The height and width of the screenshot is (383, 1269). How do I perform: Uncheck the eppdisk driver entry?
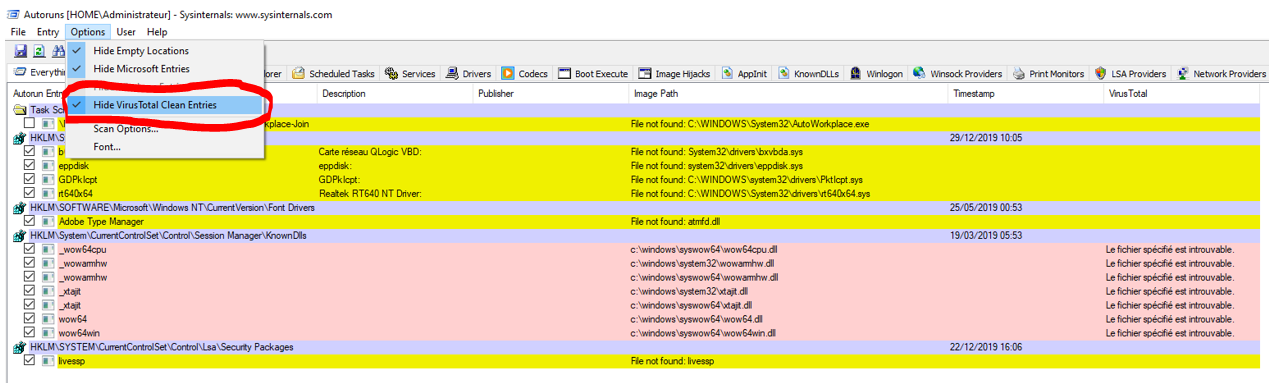(30, 165)
